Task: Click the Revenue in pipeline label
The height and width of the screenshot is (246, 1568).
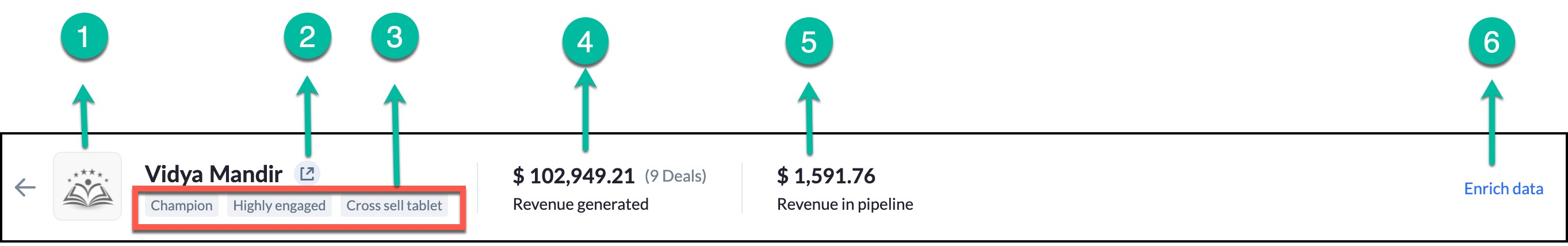Action: (844, 204)
